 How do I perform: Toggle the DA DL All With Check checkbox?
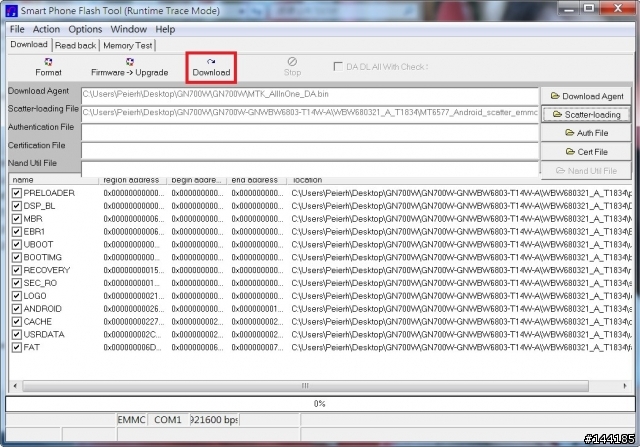point(338,67)
